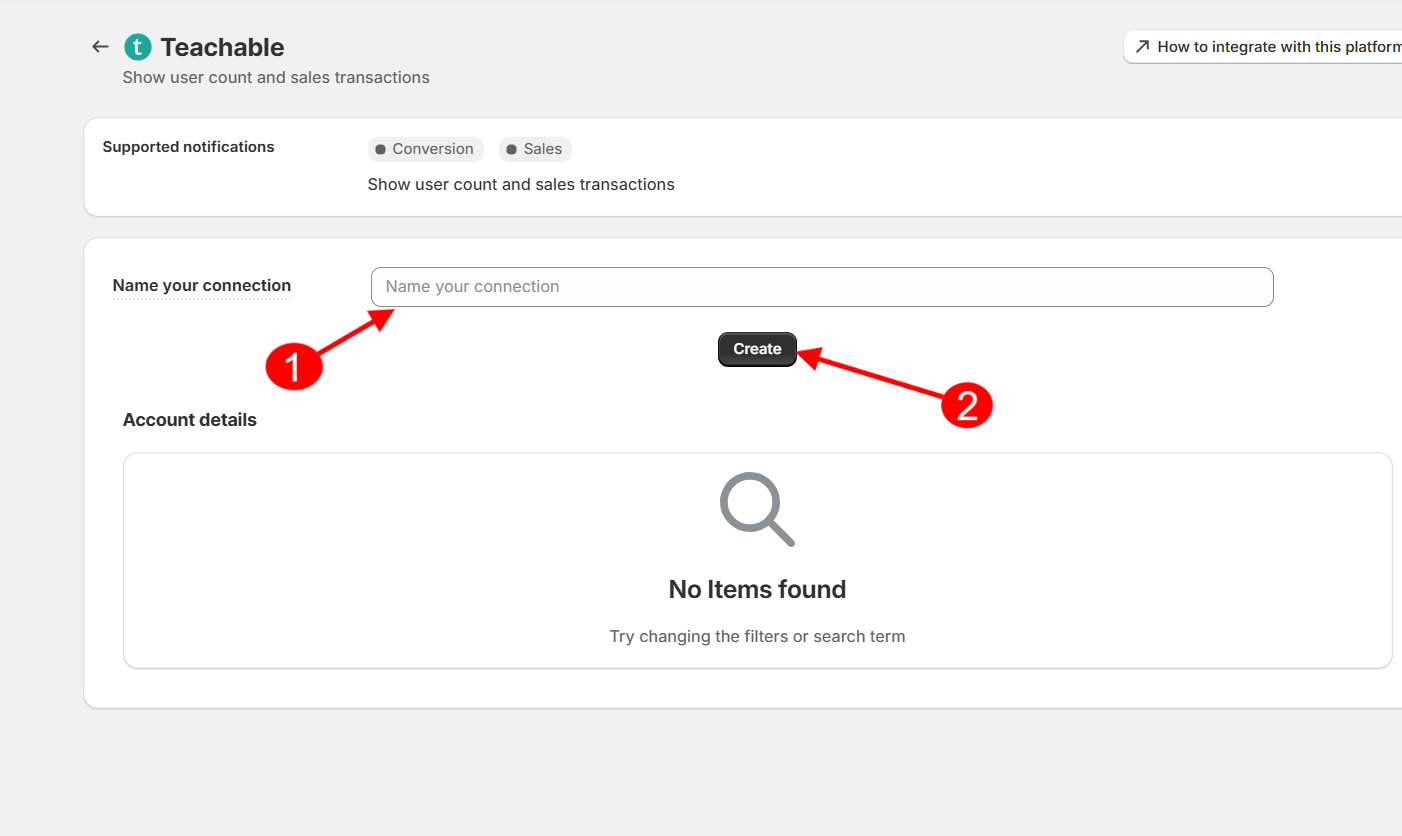Select the Sales notification badge text
Viewport: 1402px width, 836px height.
pos(543,149)
